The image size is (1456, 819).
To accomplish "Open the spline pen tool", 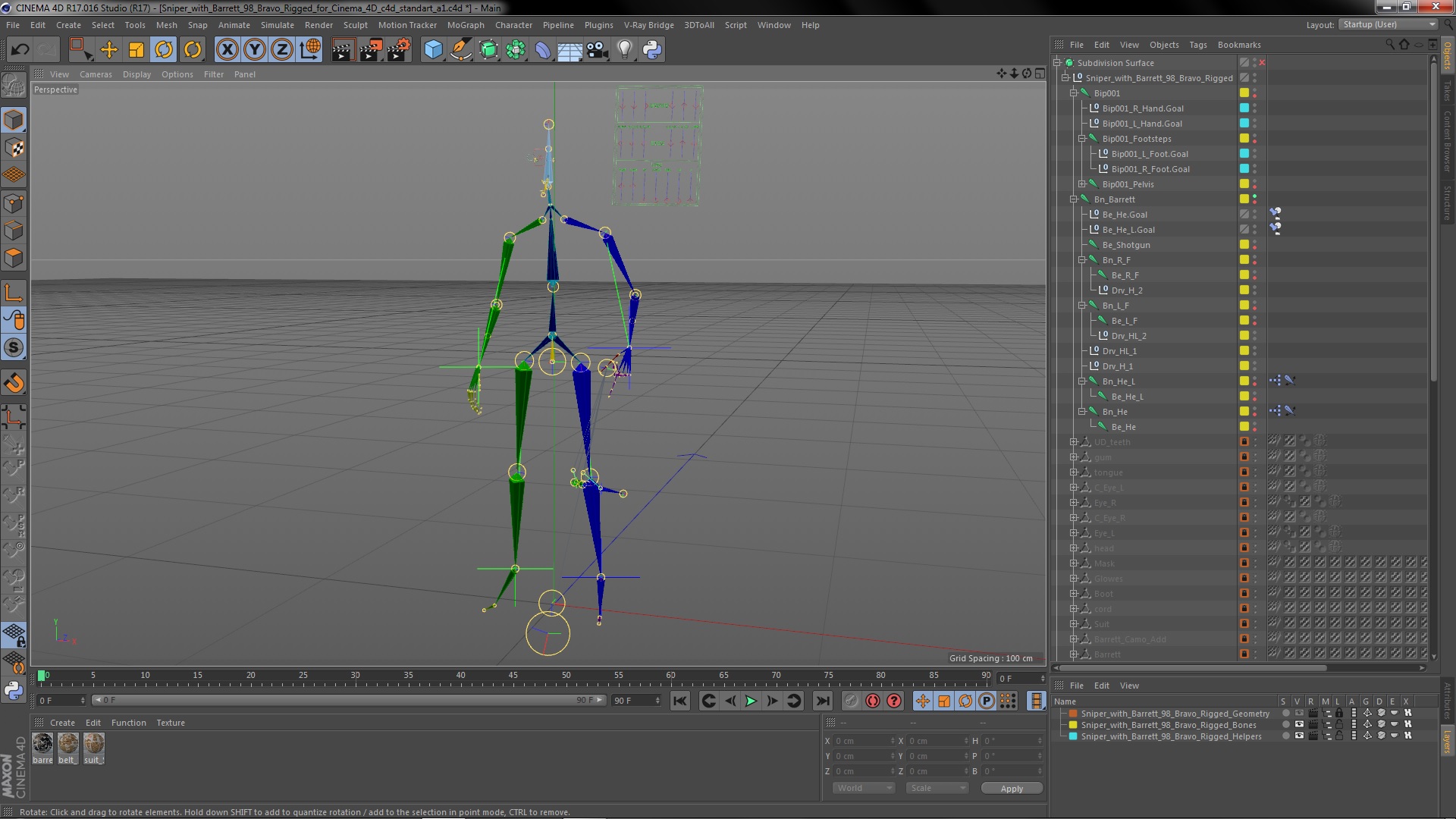I will 460,50.
